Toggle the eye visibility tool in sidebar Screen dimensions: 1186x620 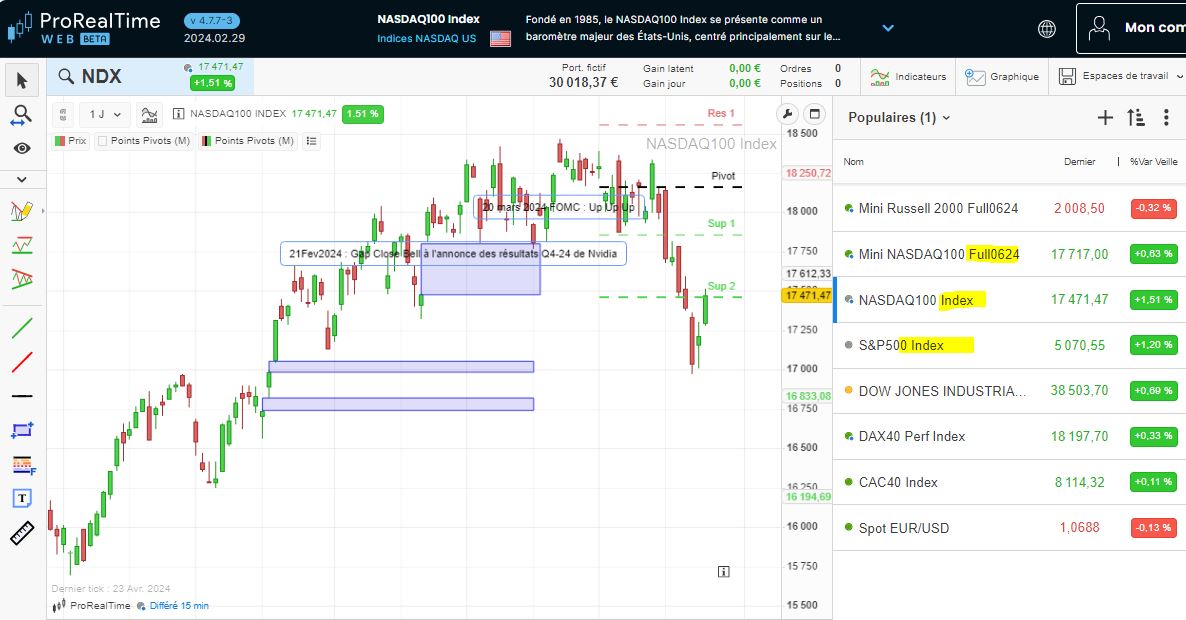pyautogui.click(x=22, y=148)
